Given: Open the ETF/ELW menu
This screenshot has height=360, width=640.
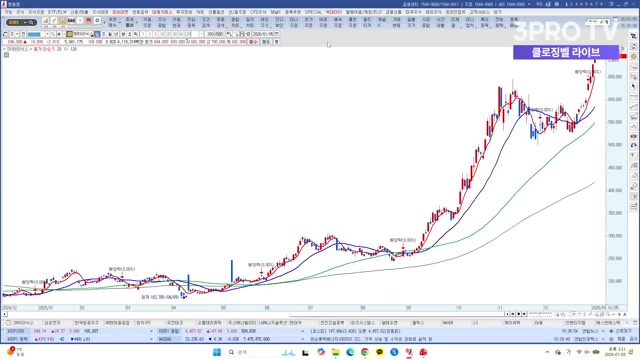Looking at the screenshot, I should pyautogui.click(x=58, y=12).
